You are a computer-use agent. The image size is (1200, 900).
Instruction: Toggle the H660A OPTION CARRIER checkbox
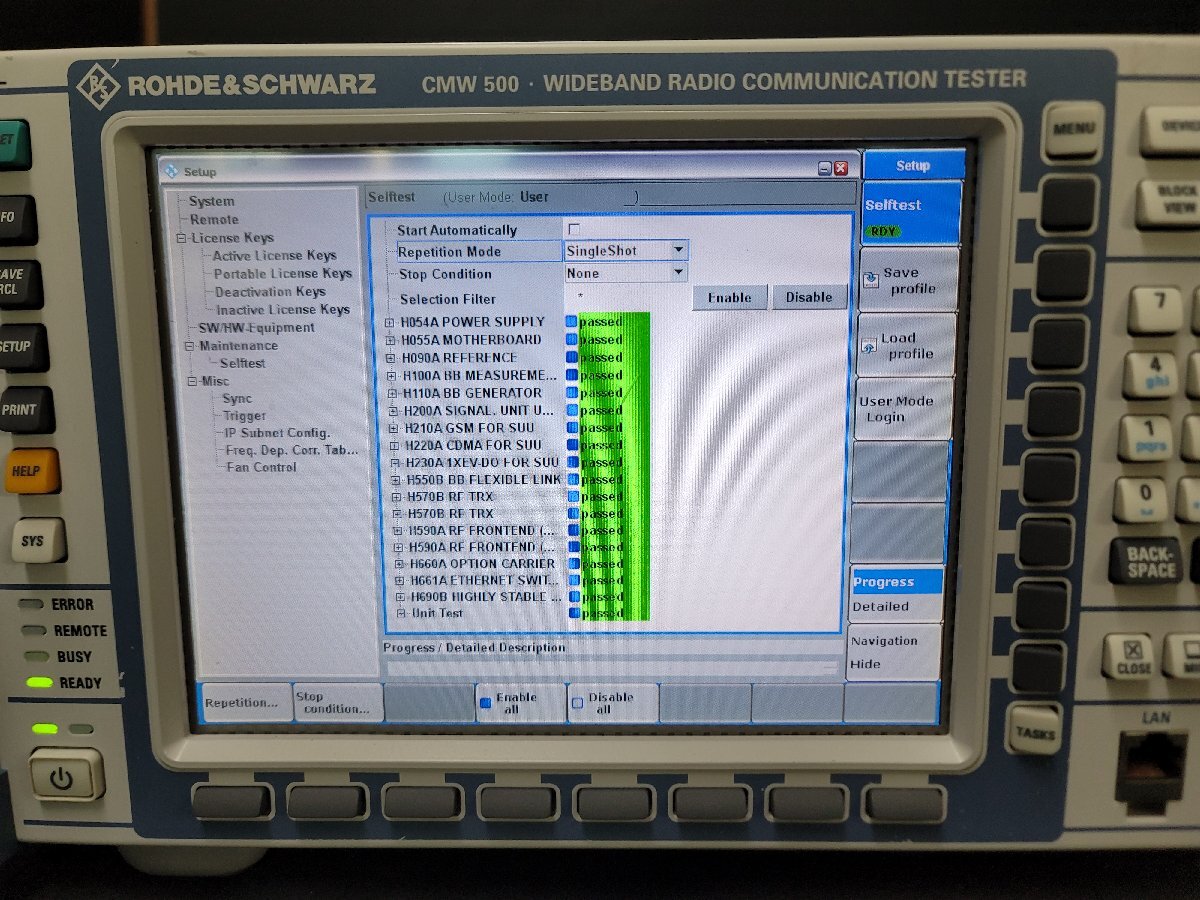click(x=574, y=564)
